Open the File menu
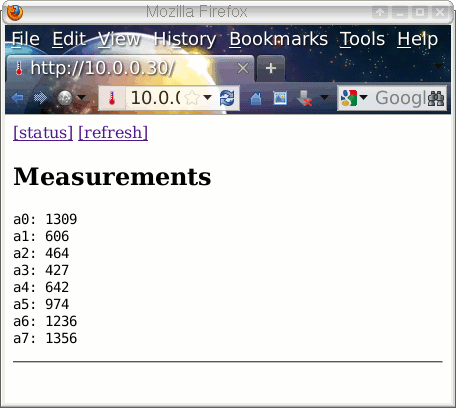 (x=26, y=39)
